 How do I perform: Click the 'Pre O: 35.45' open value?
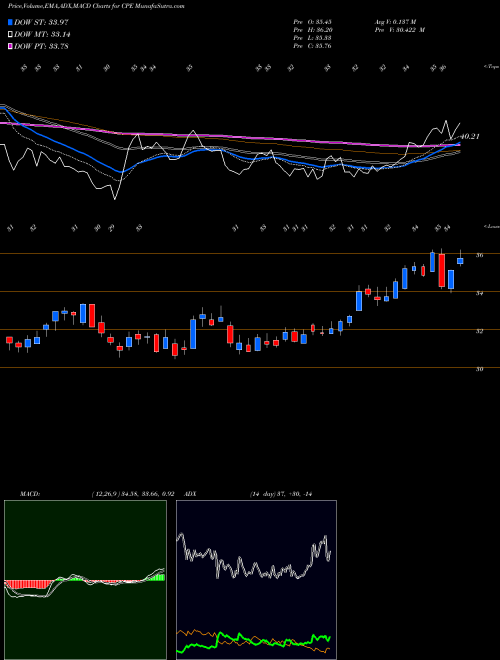point(312,21)
